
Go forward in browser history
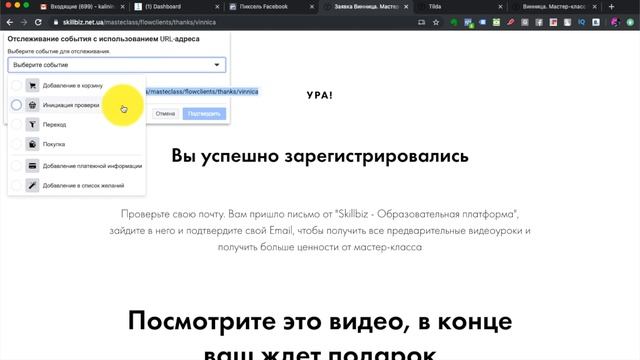[24, 22]
